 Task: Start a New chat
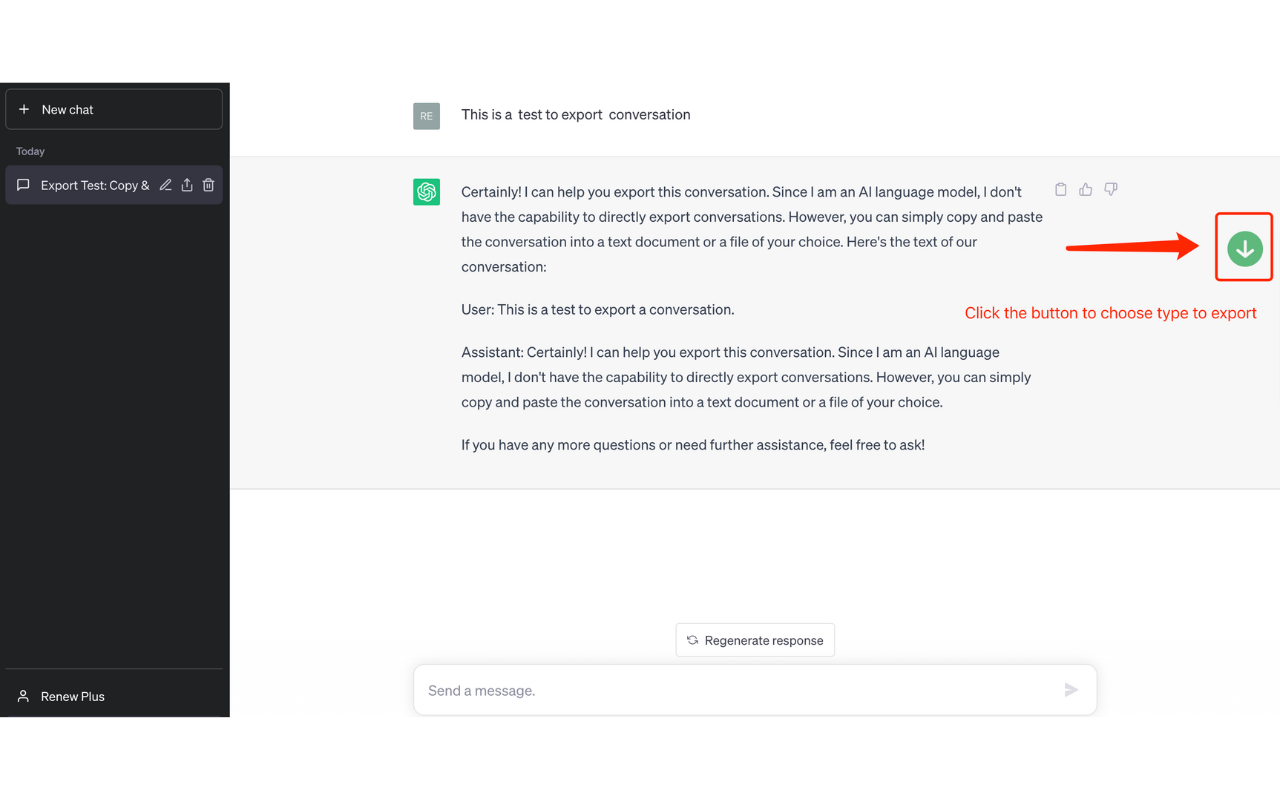pos(114,109)
